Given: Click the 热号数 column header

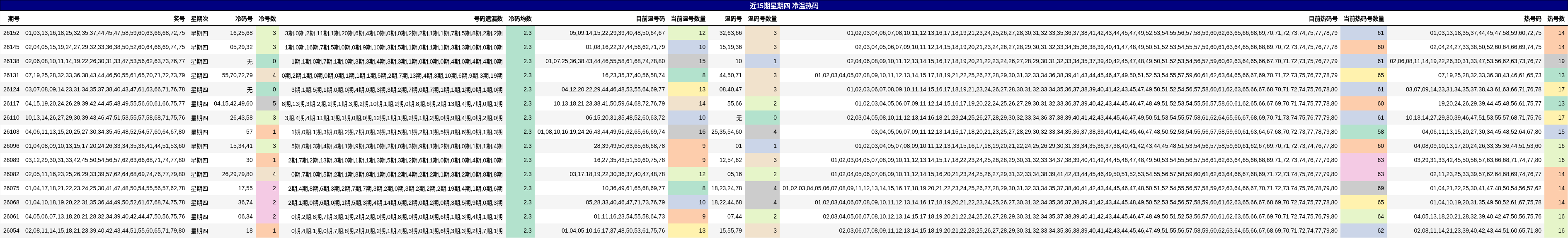Looking at the screenshot, I should 1556,19.
